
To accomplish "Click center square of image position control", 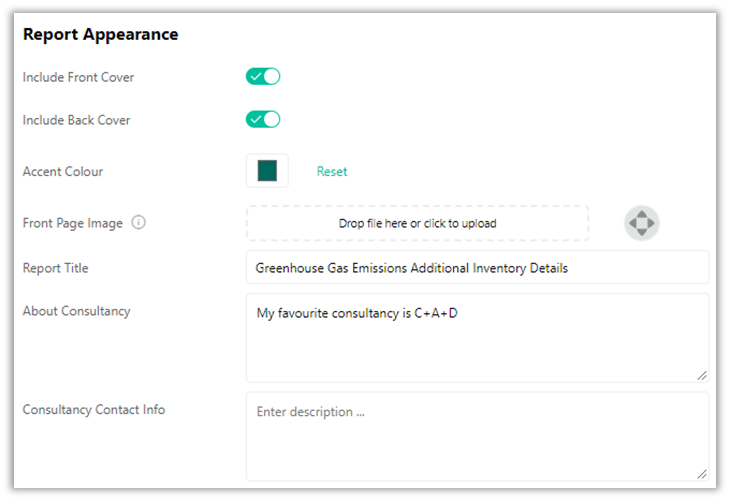I will (x=642, y=223).
